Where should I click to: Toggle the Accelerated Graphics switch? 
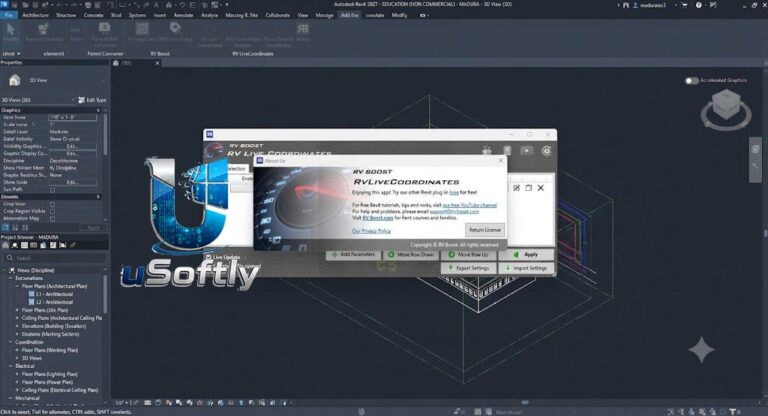coord(692,80)
